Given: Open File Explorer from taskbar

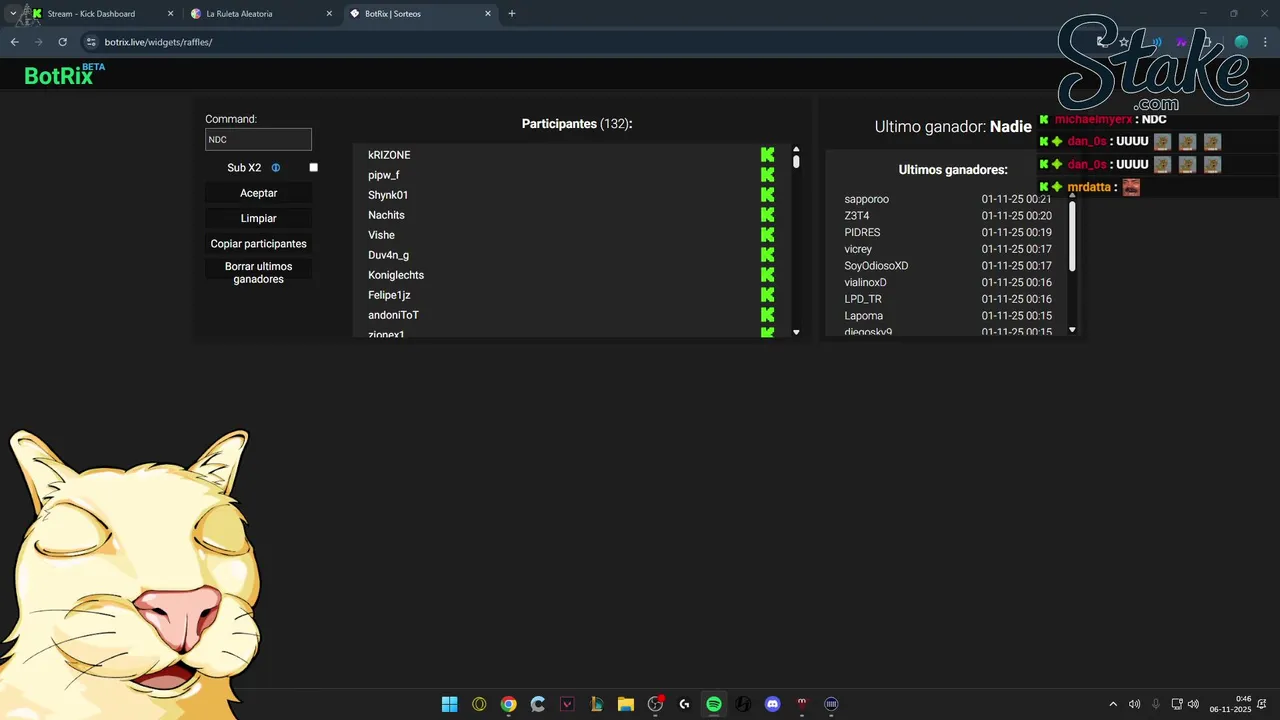Looking at the screenshot, I should [x=626, y=704].
